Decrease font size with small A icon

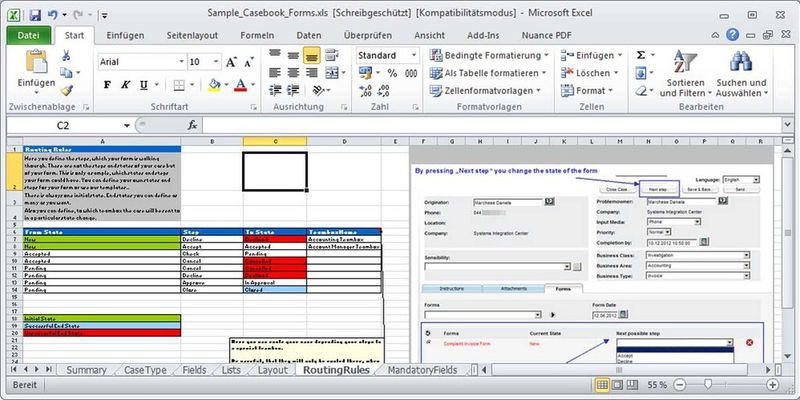(249, 62)
